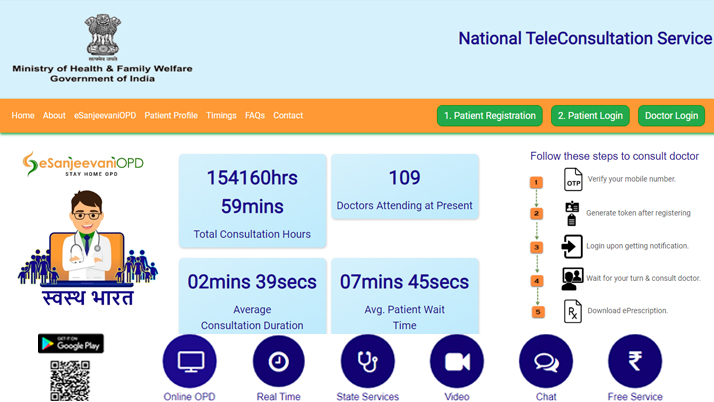Click the Video label under the camera icon
Image resolution: width=714 pixels, height=402 pixels.
click(x=457, y=397)
